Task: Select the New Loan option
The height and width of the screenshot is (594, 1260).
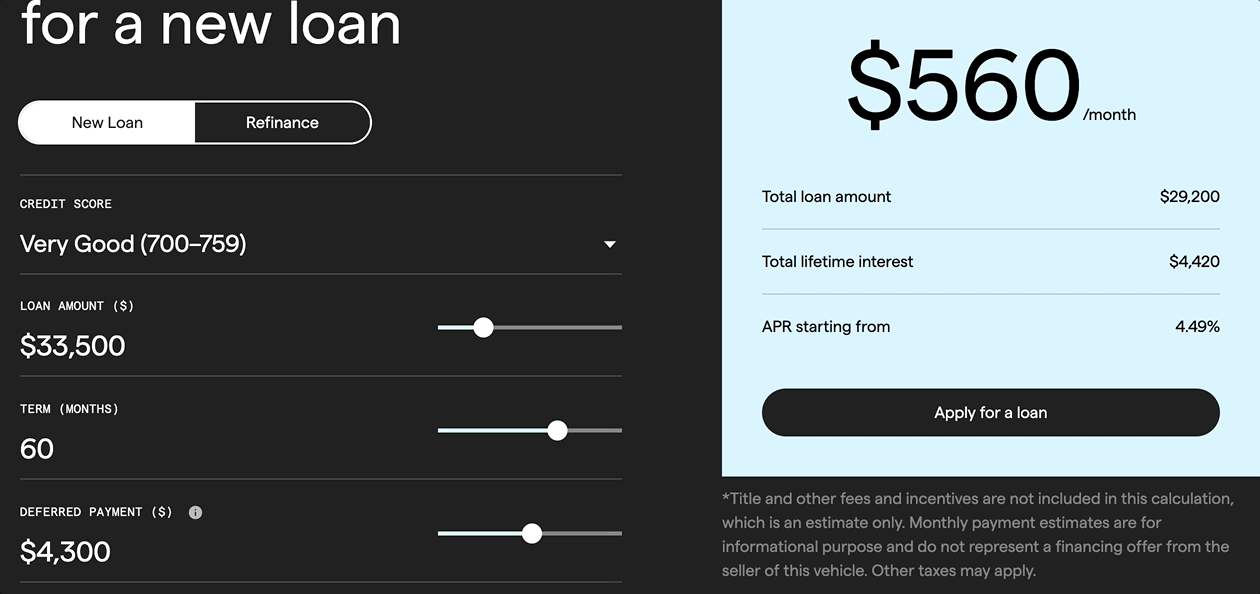Action: pos(107,123)
